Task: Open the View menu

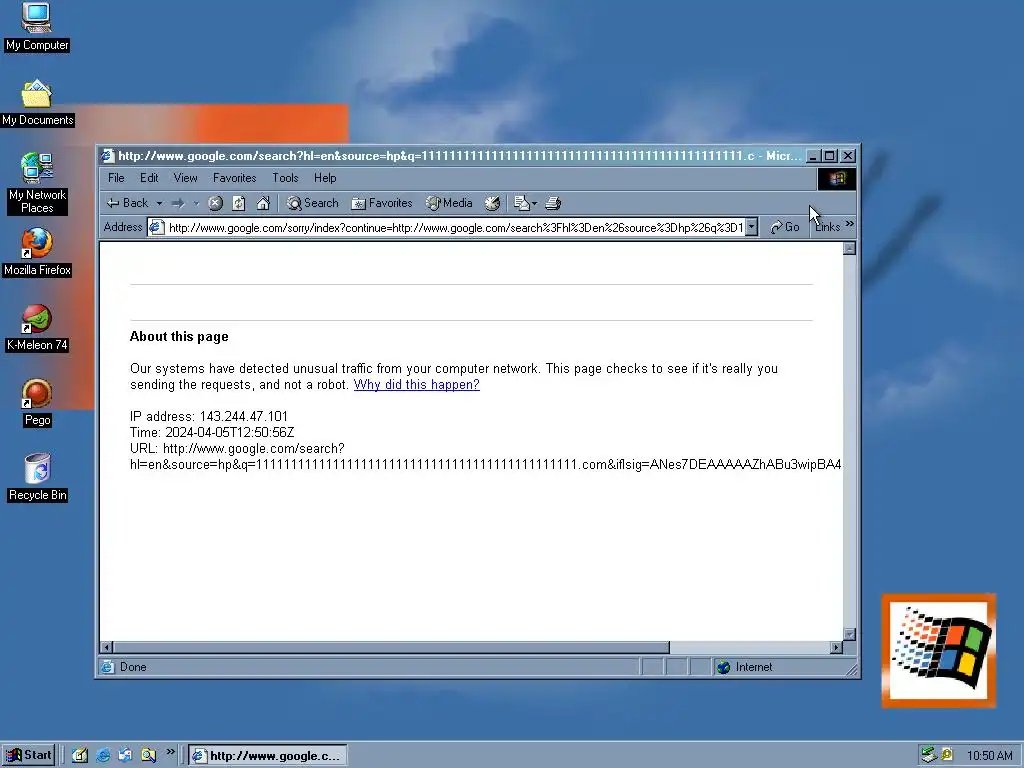Action: 185,178
